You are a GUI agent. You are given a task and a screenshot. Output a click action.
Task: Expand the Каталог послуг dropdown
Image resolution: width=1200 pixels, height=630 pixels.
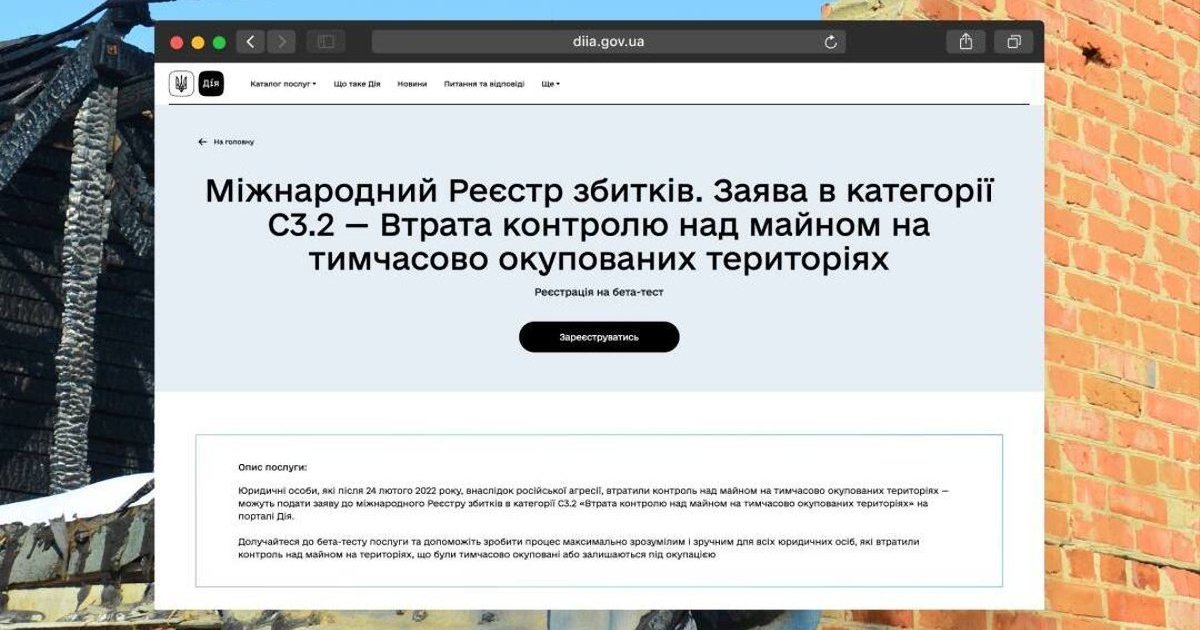(x=283, y=84)
